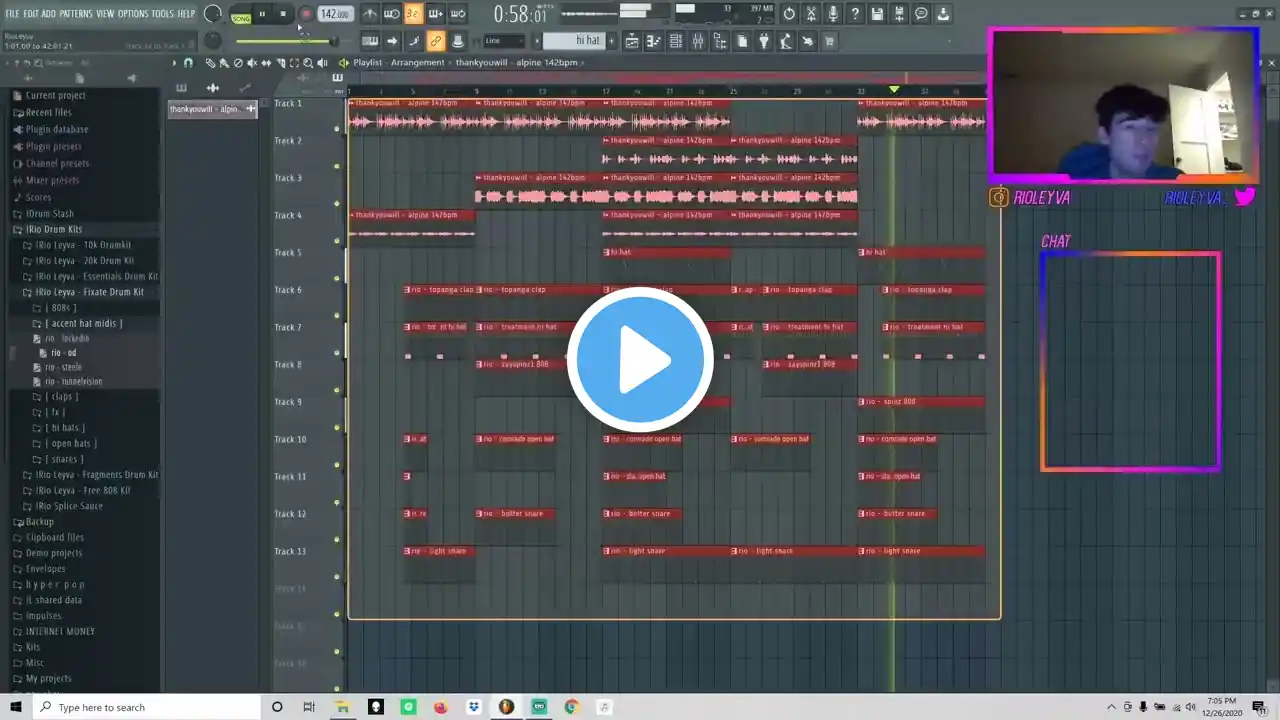1280x720 pixels.
Task: Mute Track 3 using its green switch
Action: (337, 204)
